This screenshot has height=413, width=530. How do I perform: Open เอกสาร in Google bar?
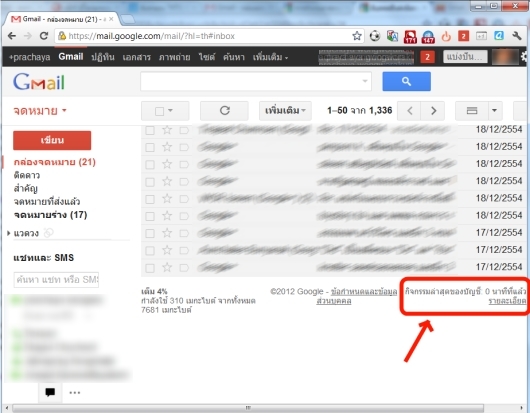tap(137, 57)
